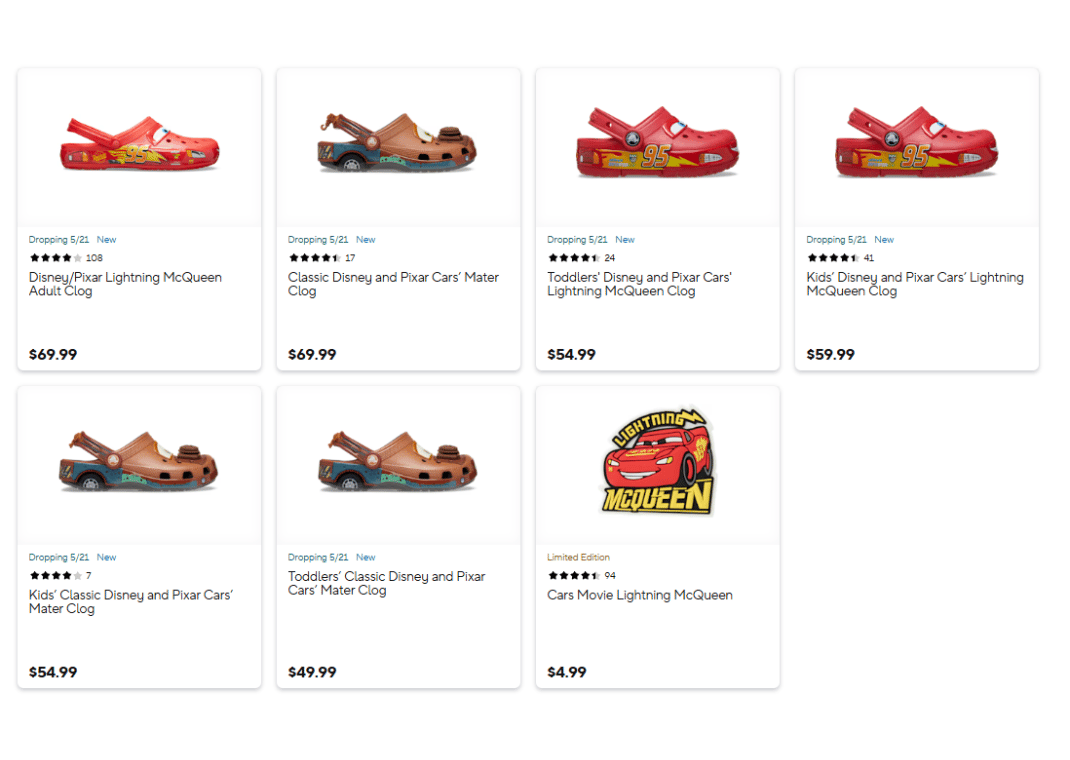Click the star rating with 17 reviews
Viewport: 1070px width, 760px height.
tap(315, 258)
